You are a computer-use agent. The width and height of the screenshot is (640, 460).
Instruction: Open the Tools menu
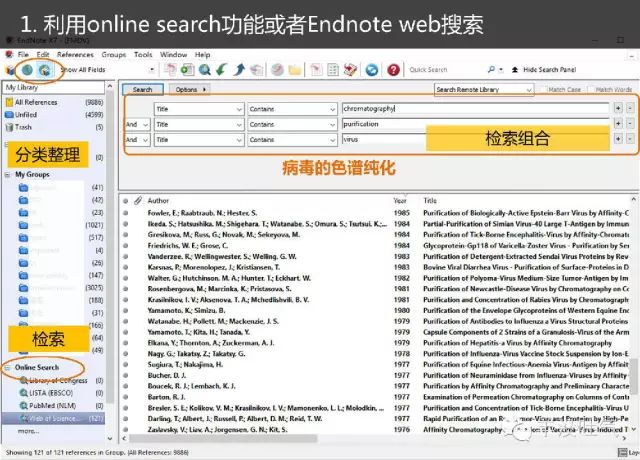[x=143, y=53]
